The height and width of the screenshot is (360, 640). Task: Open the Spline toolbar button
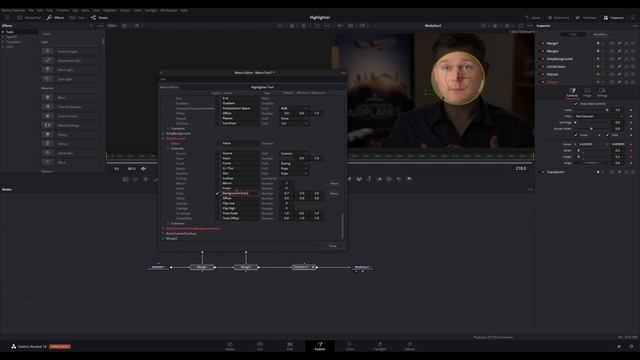(533, 18)
